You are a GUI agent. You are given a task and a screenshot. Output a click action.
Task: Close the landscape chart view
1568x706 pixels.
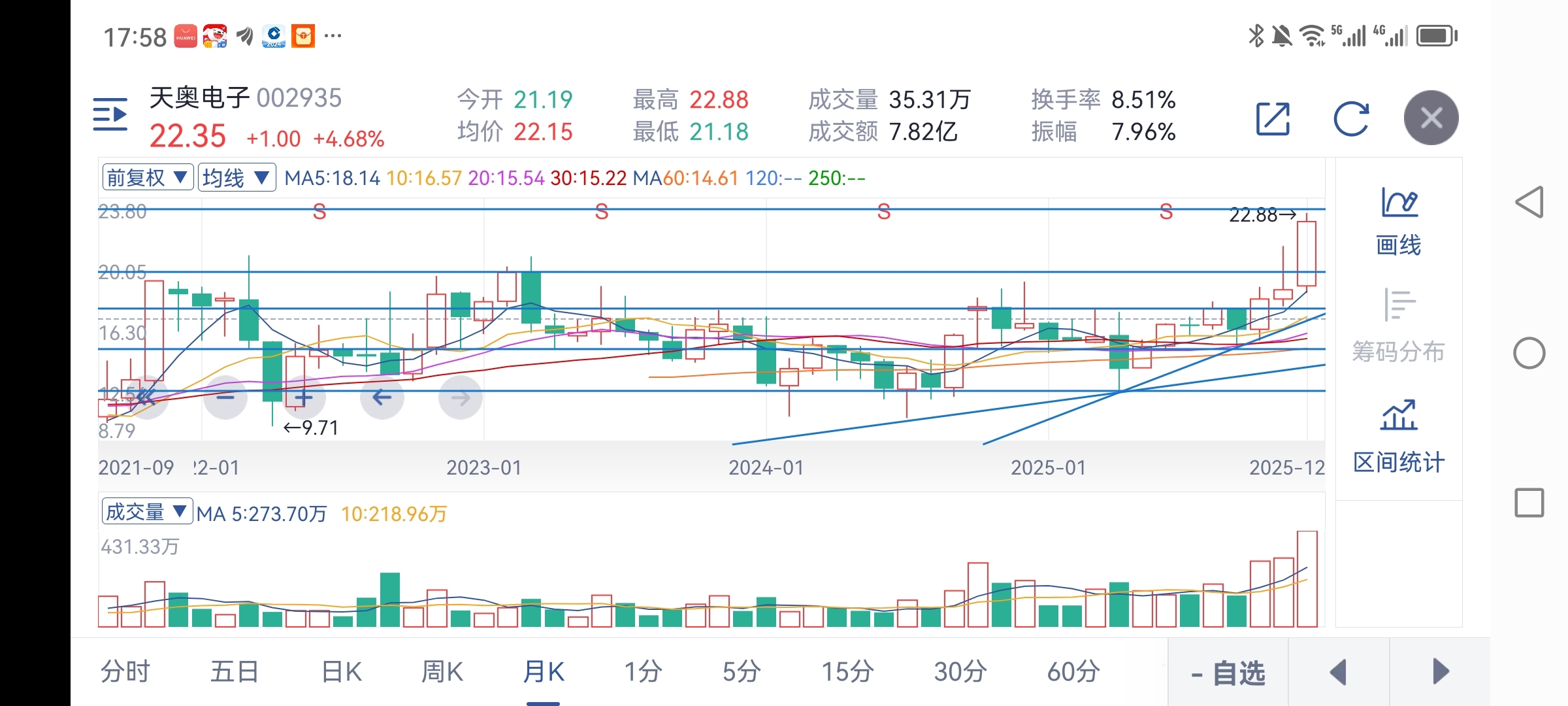click(x=1431, y=118)
